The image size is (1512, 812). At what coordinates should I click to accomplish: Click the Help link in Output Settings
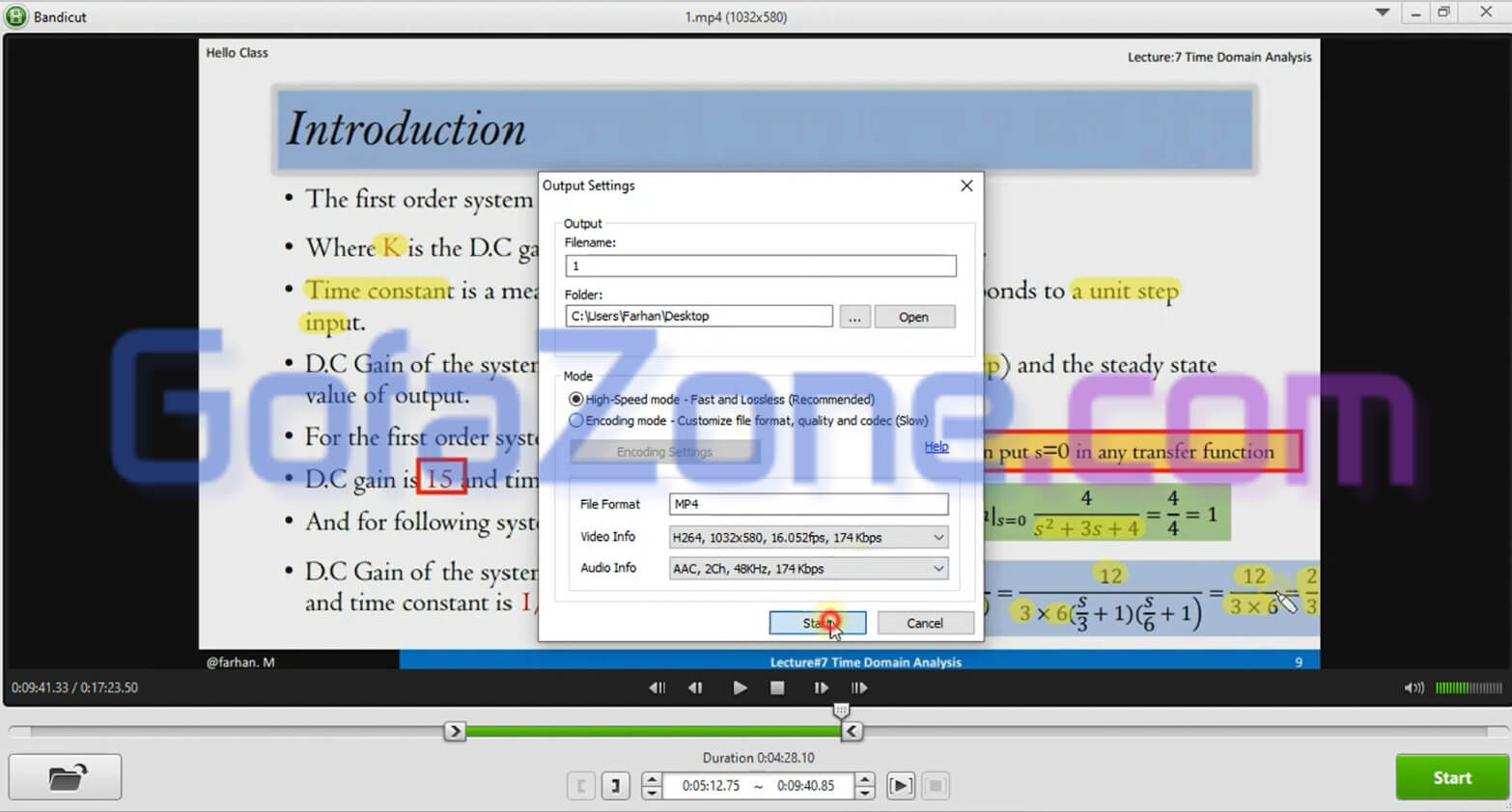pos(936,446)
